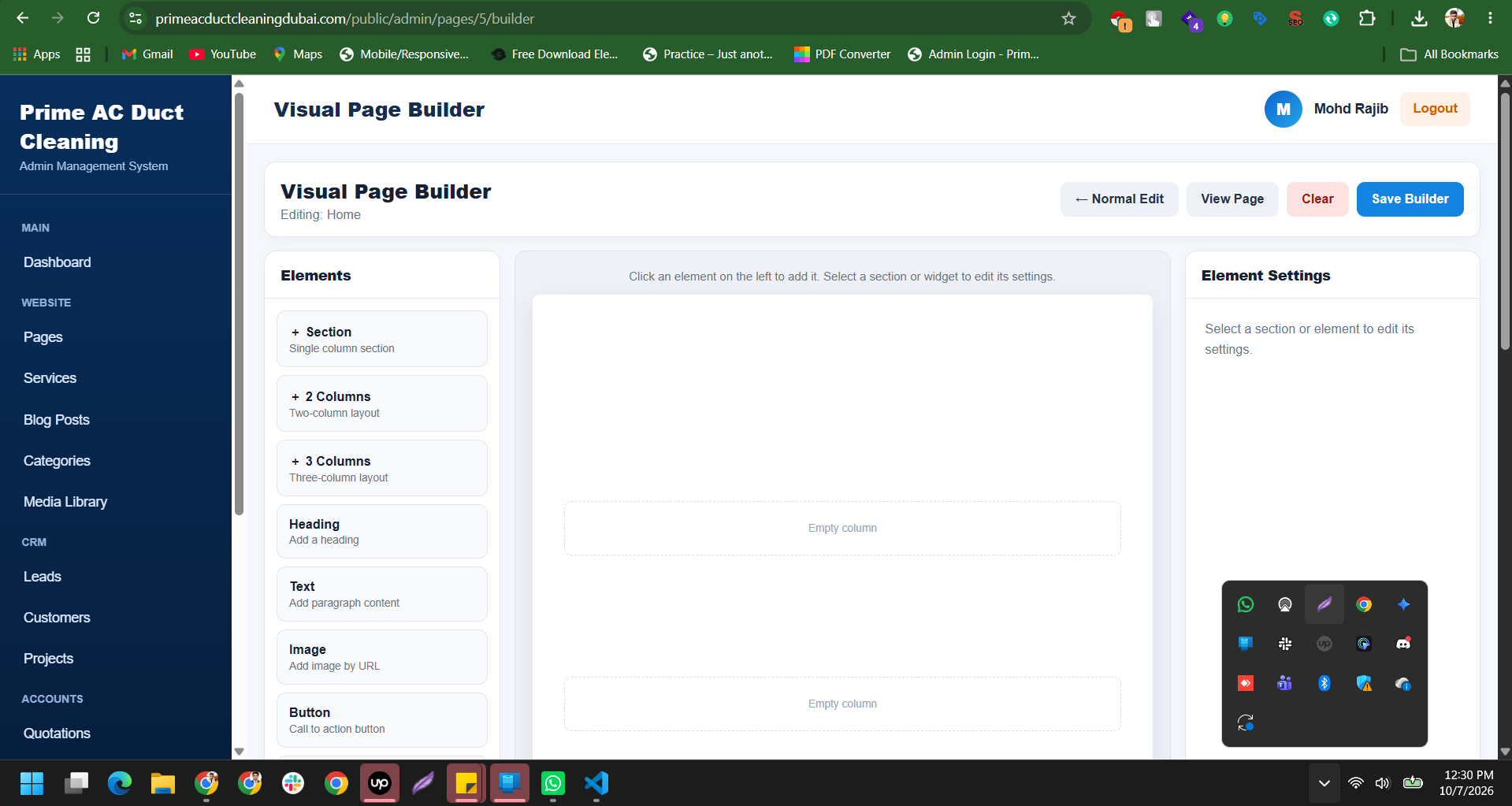The height and width of the screenshot is (806, 1512).
Task: Click the Microsoft Edge taskbar icon
Action: pos(120,783)
